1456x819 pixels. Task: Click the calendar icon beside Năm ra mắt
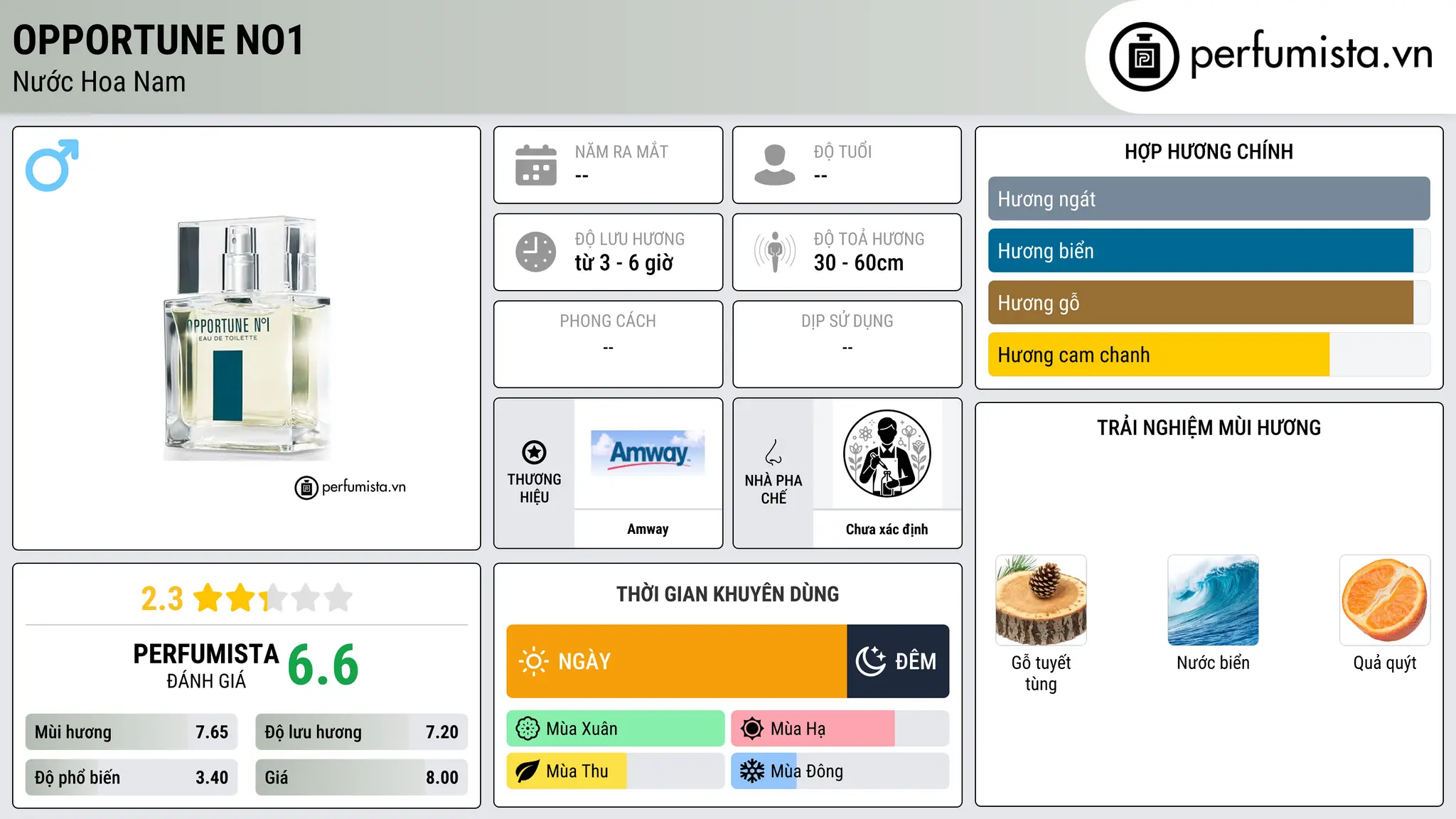[536, 165]
